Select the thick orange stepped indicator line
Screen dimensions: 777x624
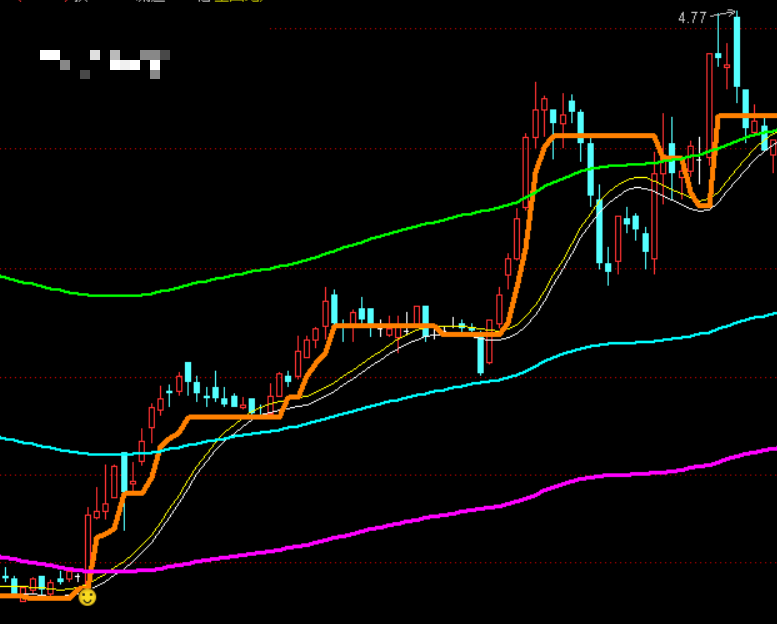(x=220, y=416)
